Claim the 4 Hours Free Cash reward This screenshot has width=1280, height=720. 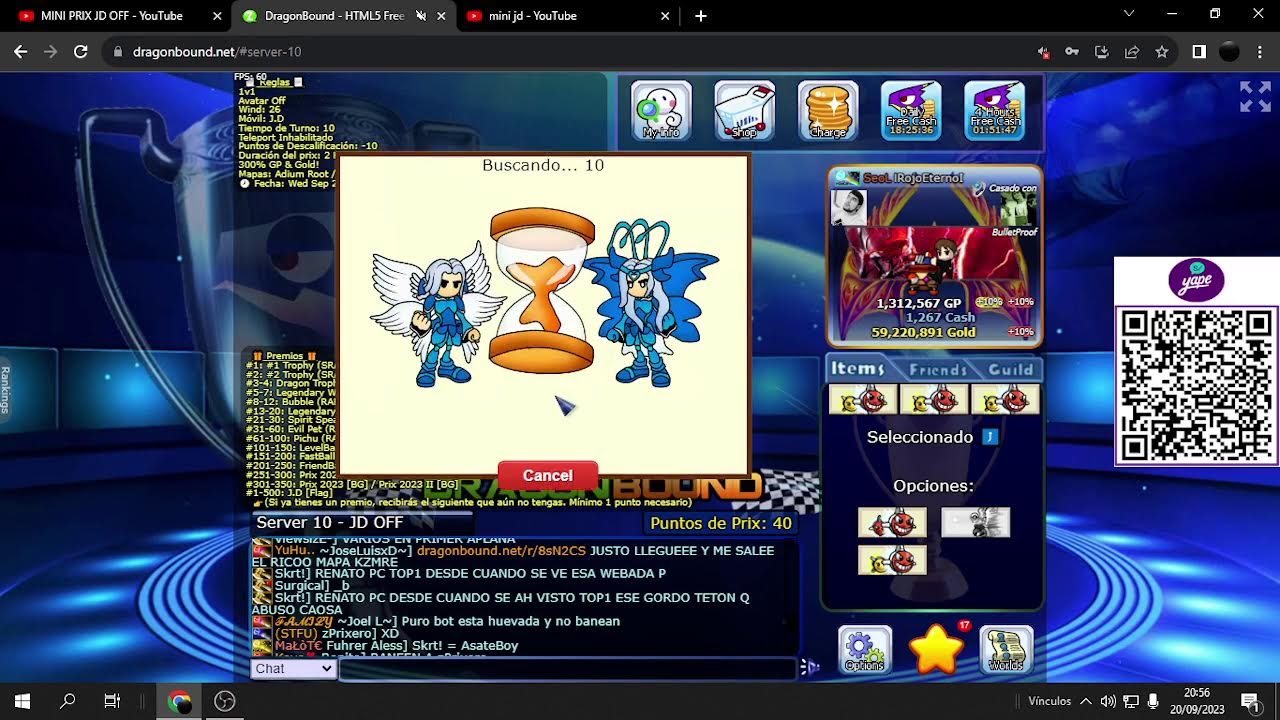point(994,110)
